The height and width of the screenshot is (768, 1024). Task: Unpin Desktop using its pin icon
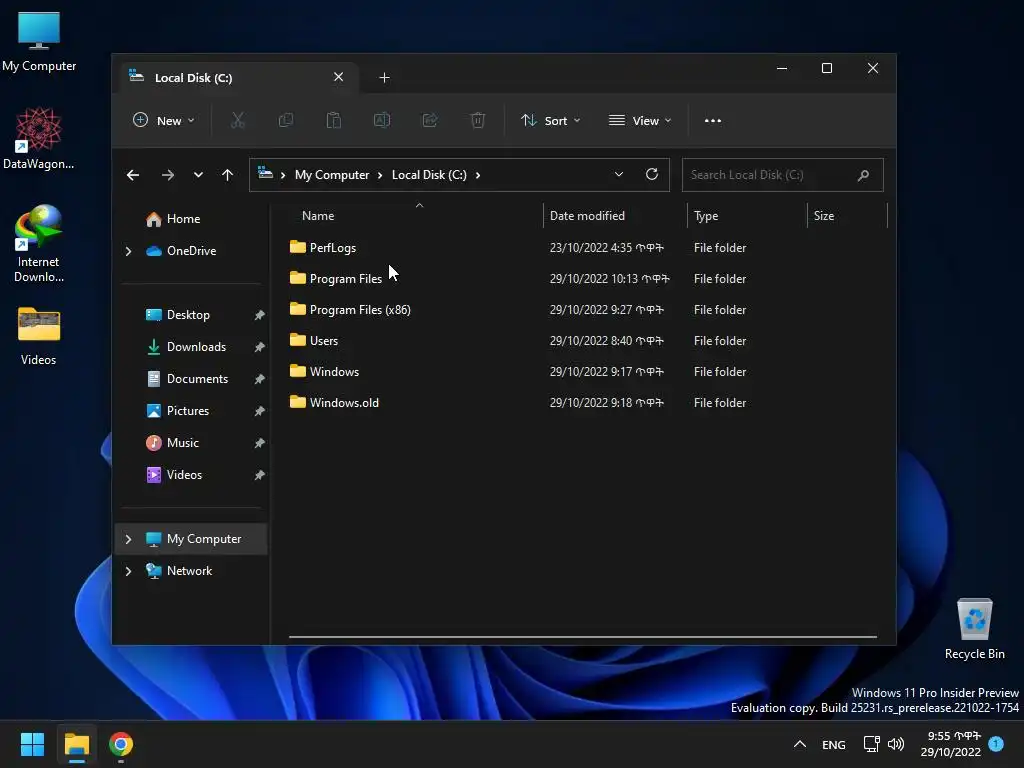259,315
